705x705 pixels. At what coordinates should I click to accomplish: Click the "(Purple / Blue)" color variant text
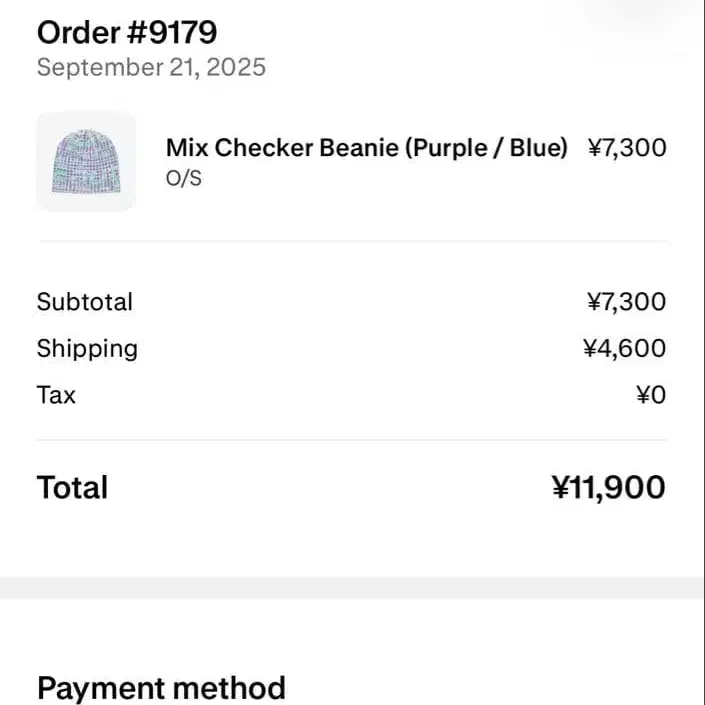[x=486, y=148]
